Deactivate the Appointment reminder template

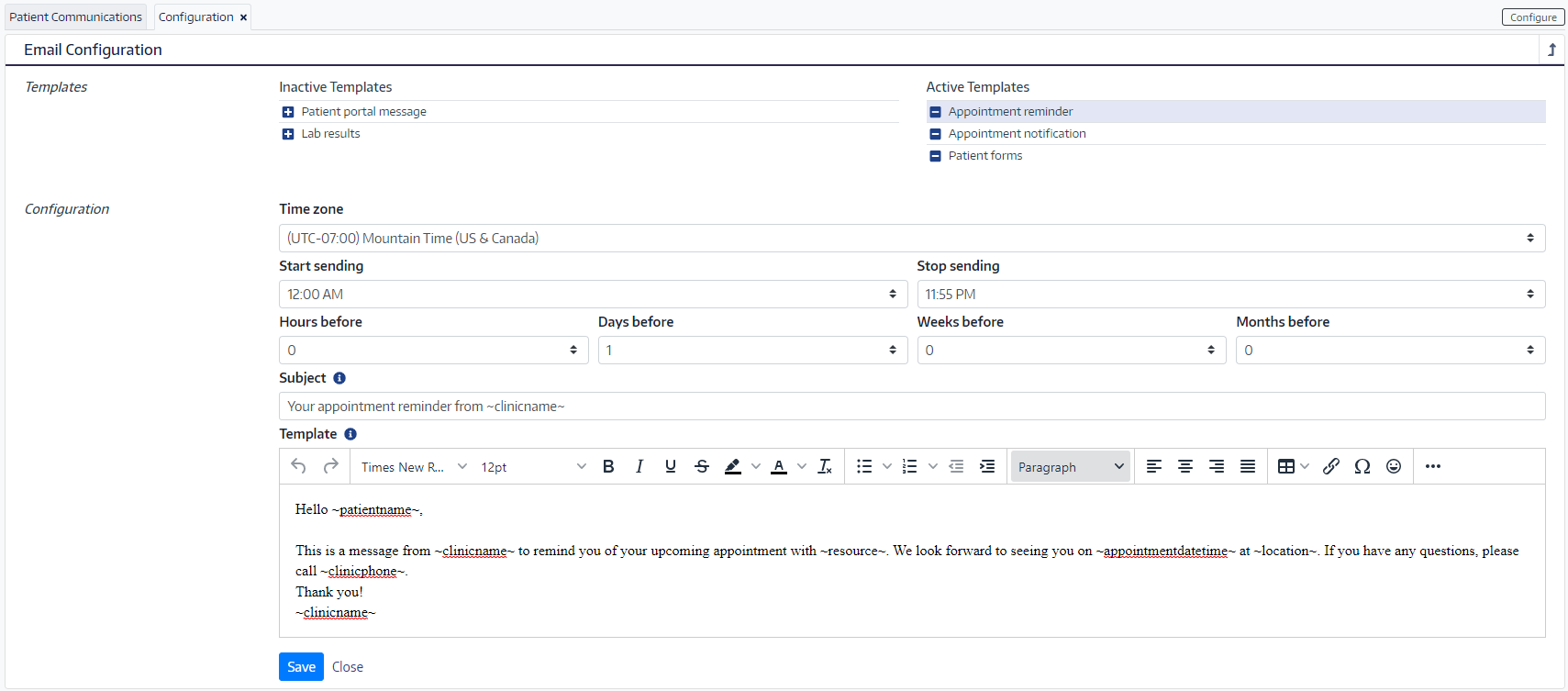[x=935, y=112]
